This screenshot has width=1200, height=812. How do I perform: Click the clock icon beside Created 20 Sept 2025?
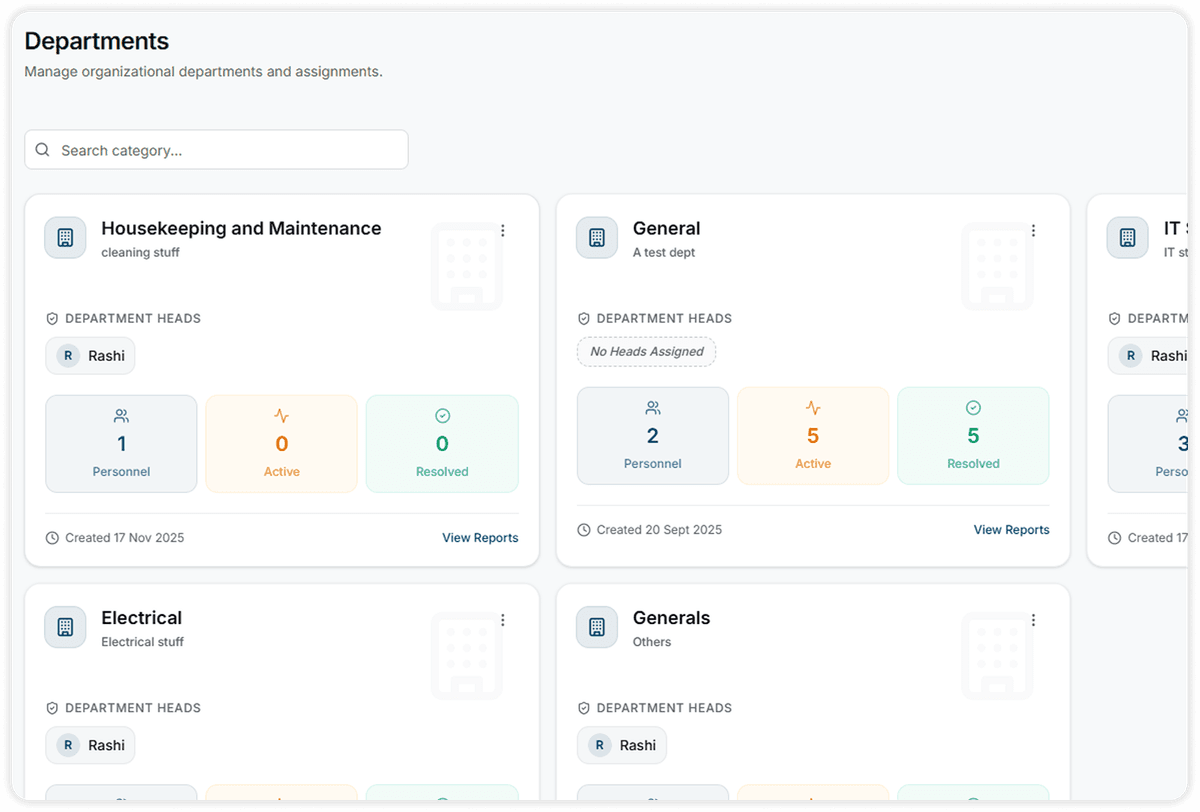[x=584, y=530]
